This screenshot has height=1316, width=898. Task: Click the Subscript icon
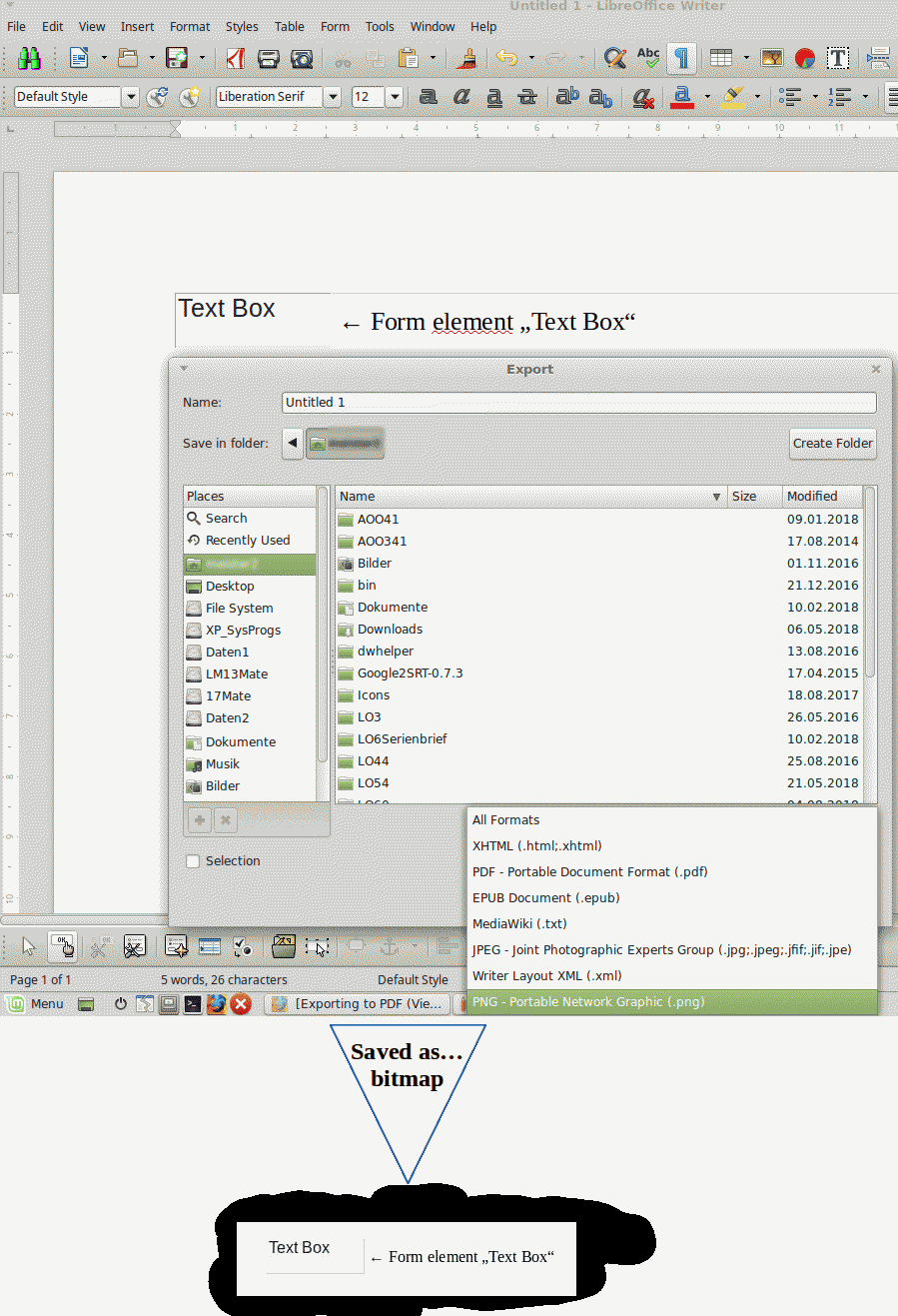click(x=600, y=97)
